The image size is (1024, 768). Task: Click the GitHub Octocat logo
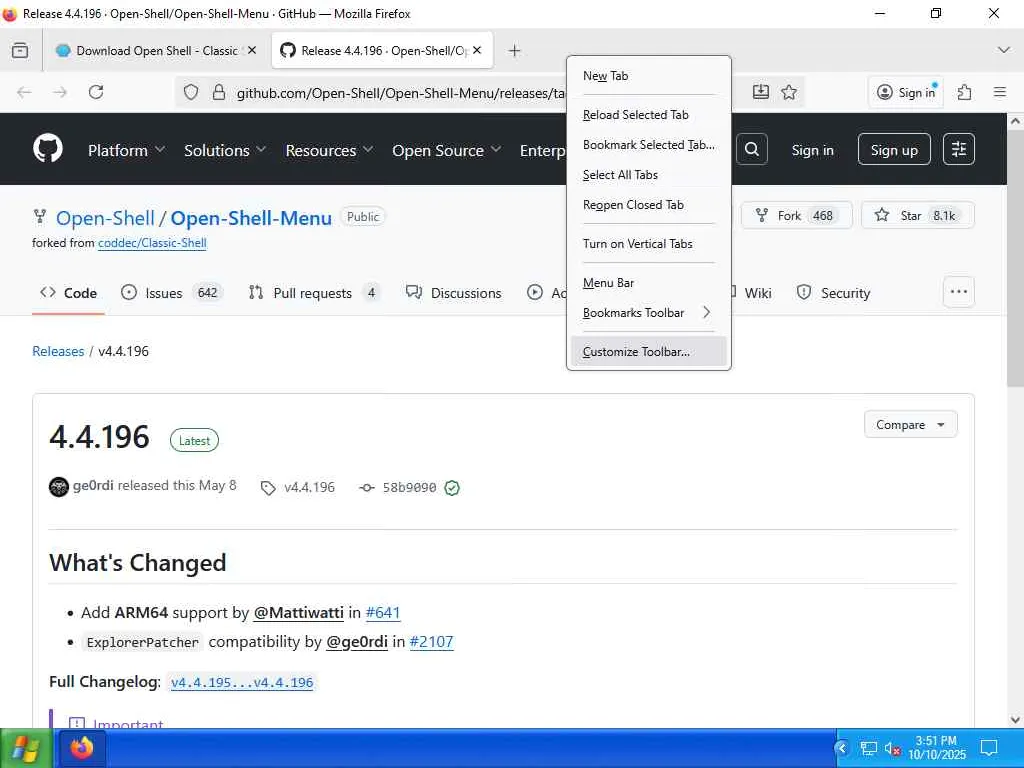pyautogui.click(x=48, y=149)
